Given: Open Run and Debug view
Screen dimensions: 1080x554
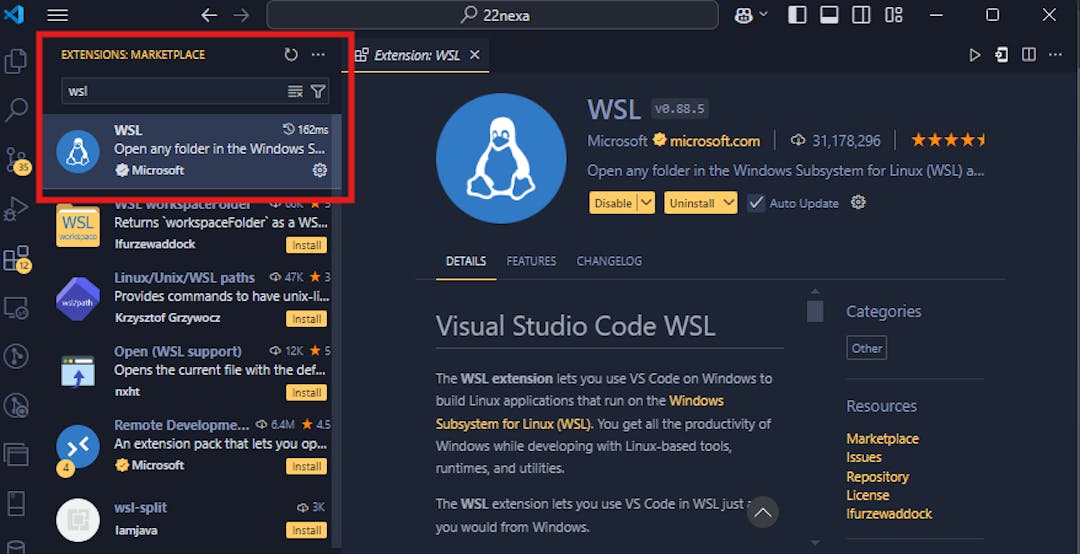Looking at the screenshot, I should pyautogui.click(x=16, y=208).
